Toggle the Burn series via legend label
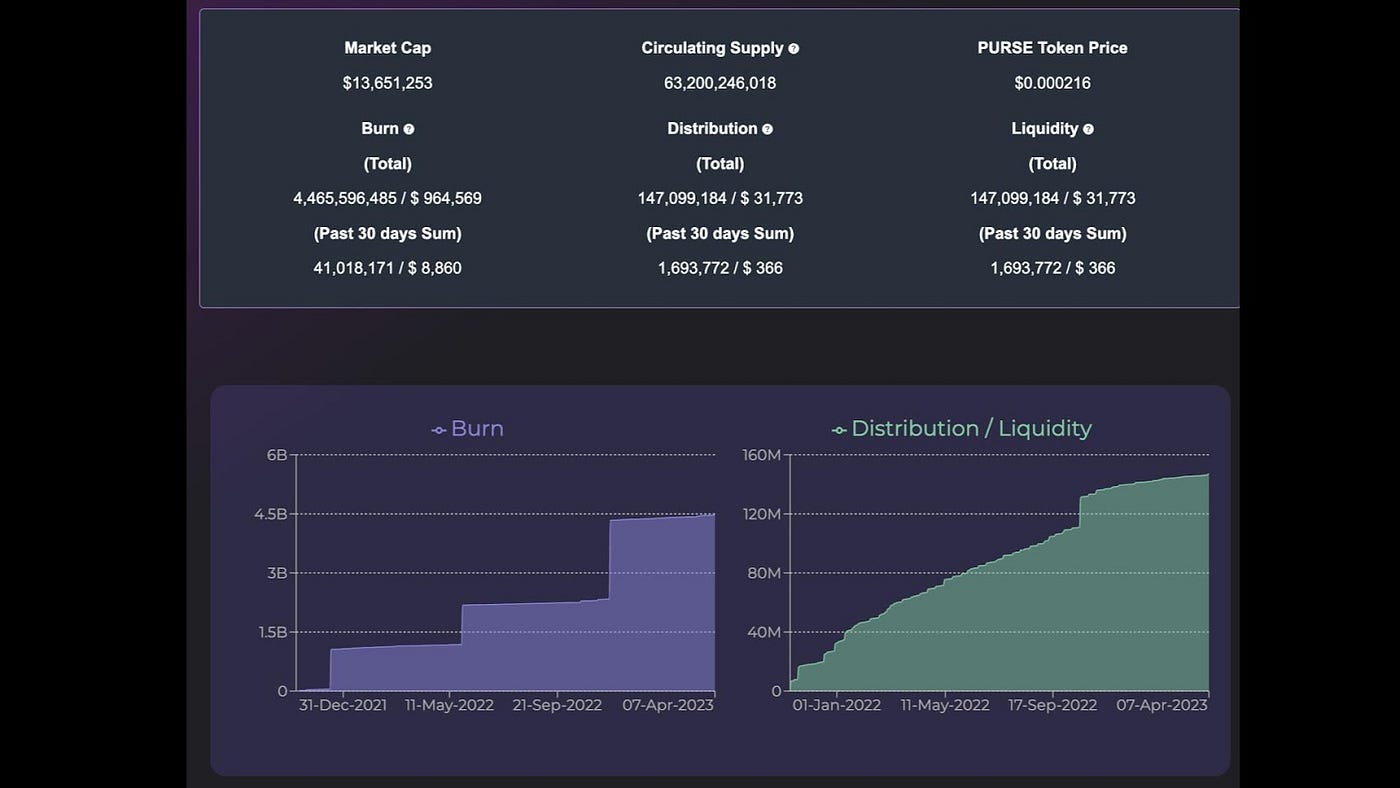Viewport: 1400px width, 788px height. coord(477,429)
